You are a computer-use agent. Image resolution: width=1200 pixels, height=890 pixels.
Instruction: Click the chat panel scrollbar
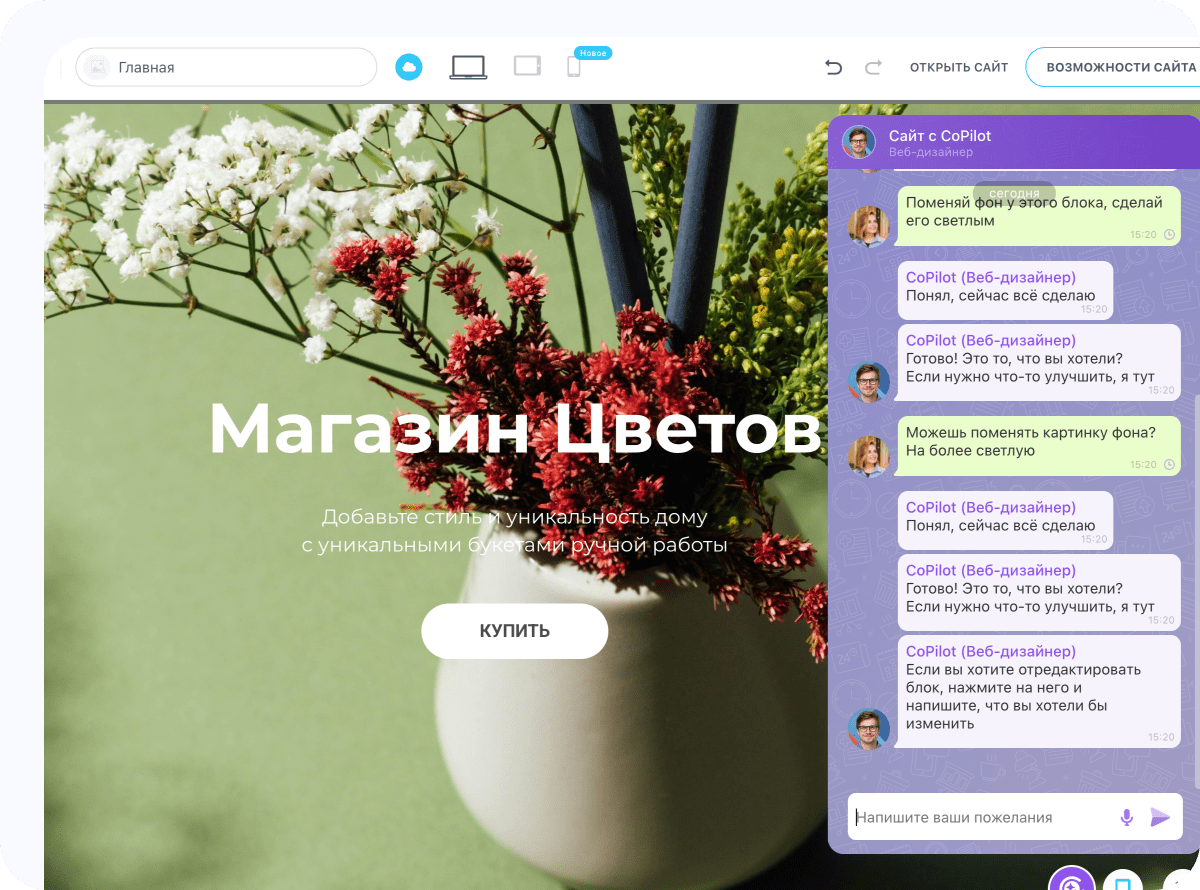point(1195,590)
